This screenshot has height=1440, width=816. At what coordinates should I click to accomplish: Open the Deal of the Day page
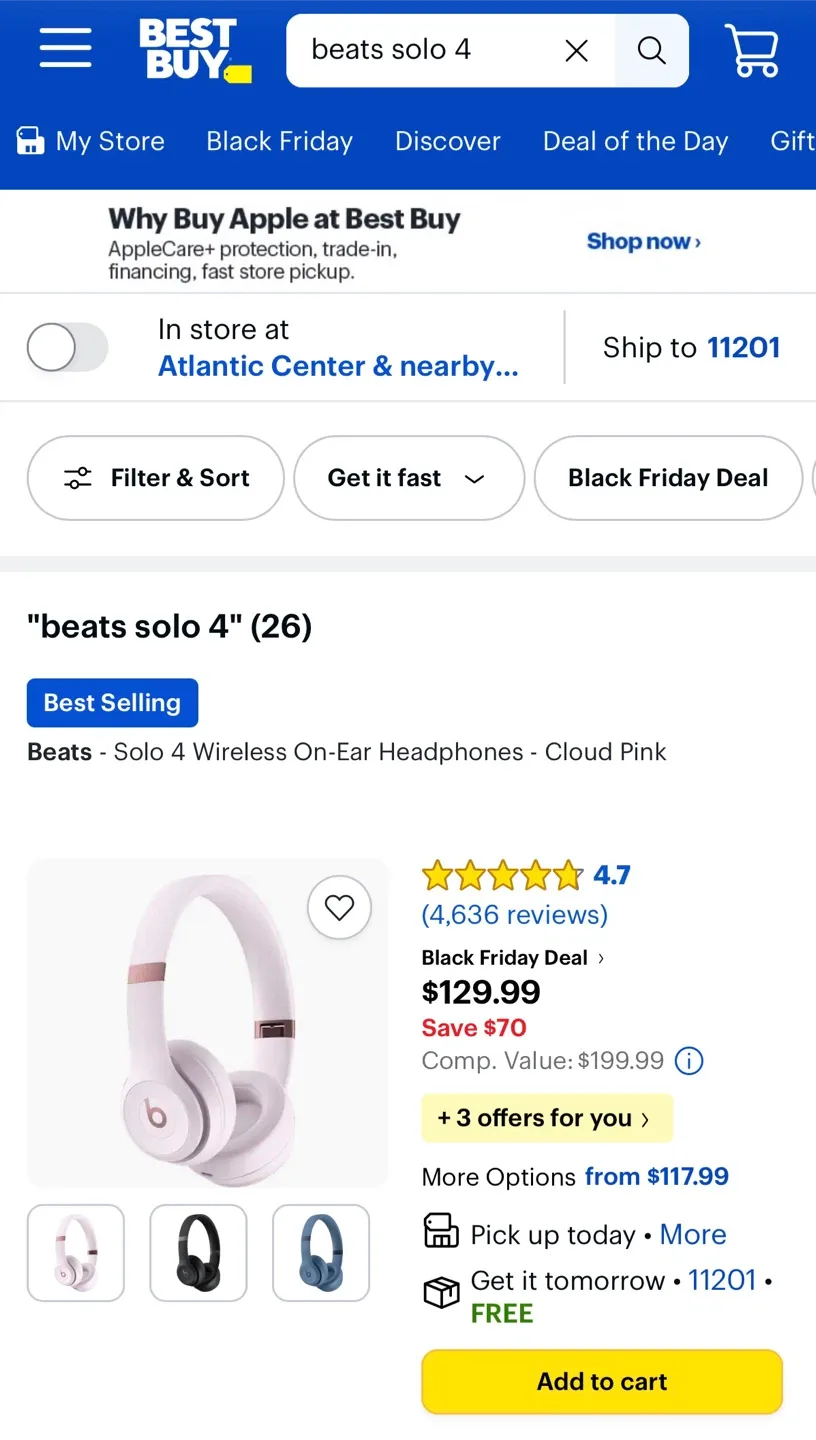[x=635, y=141]
